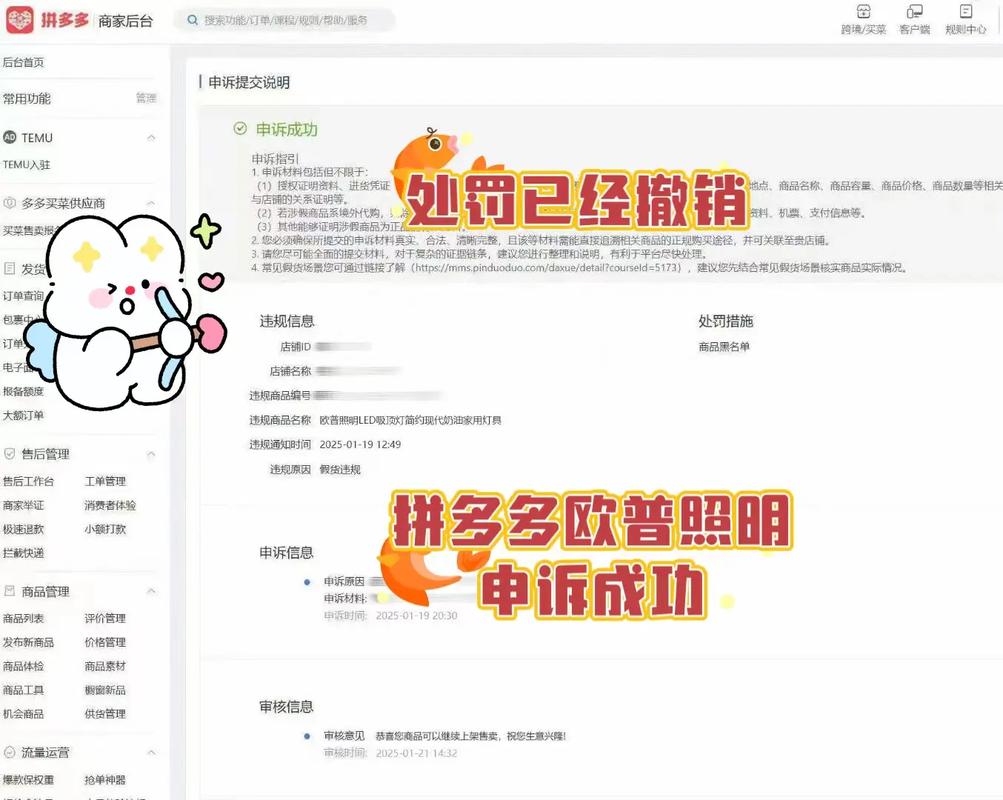Click the 申诉成功 status text
This screenshot has width=1003, height=800.
coord(287,129)
